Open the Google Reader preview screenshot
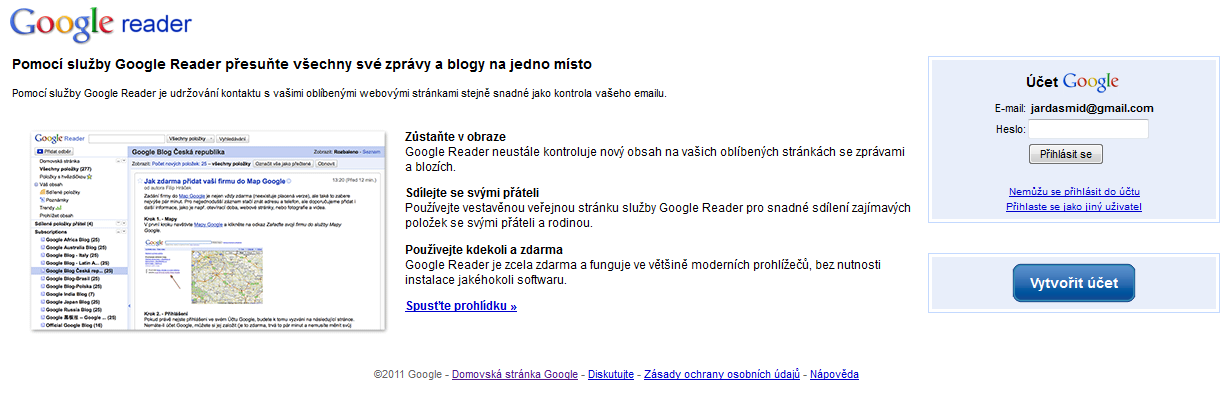The width and height of the screenshot is (1225, 407). 209,230
